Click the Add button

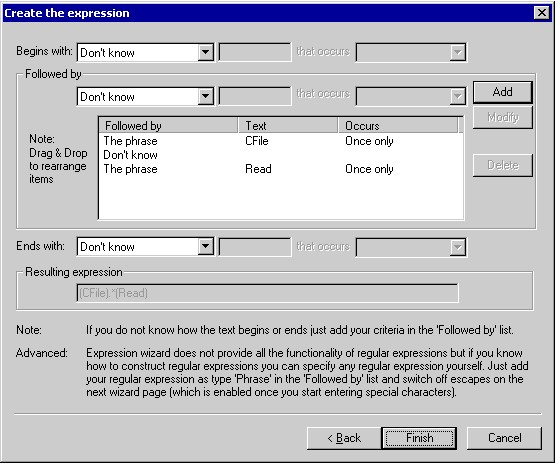tap(502, 92)
